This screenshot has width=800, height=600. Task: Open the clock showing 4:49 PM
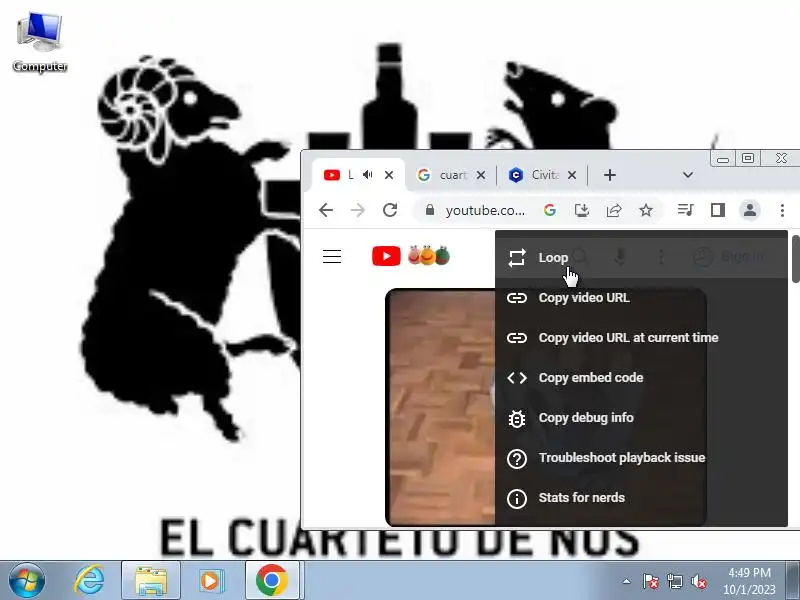[749, 581]
